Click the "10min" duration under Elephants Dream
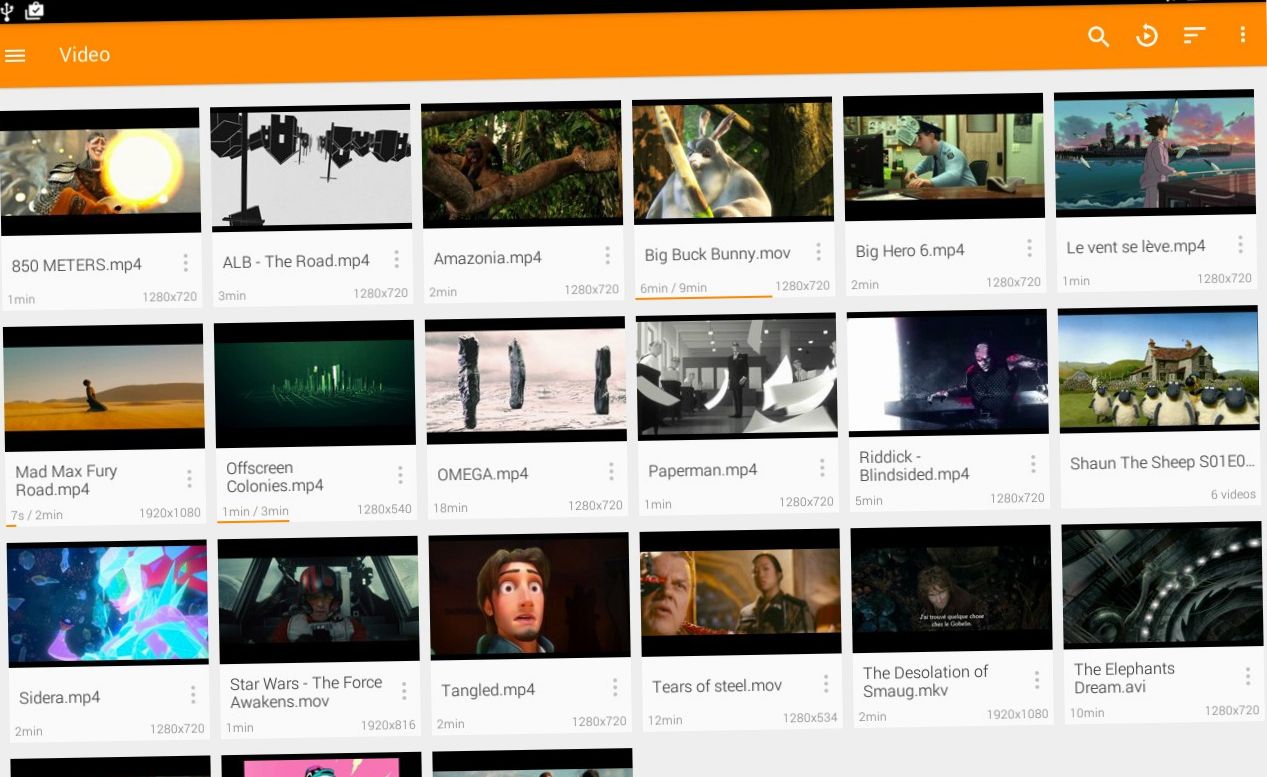The width and height of the screenshot is (1267, 777). pyautogui.click(x=1087, y=713)
